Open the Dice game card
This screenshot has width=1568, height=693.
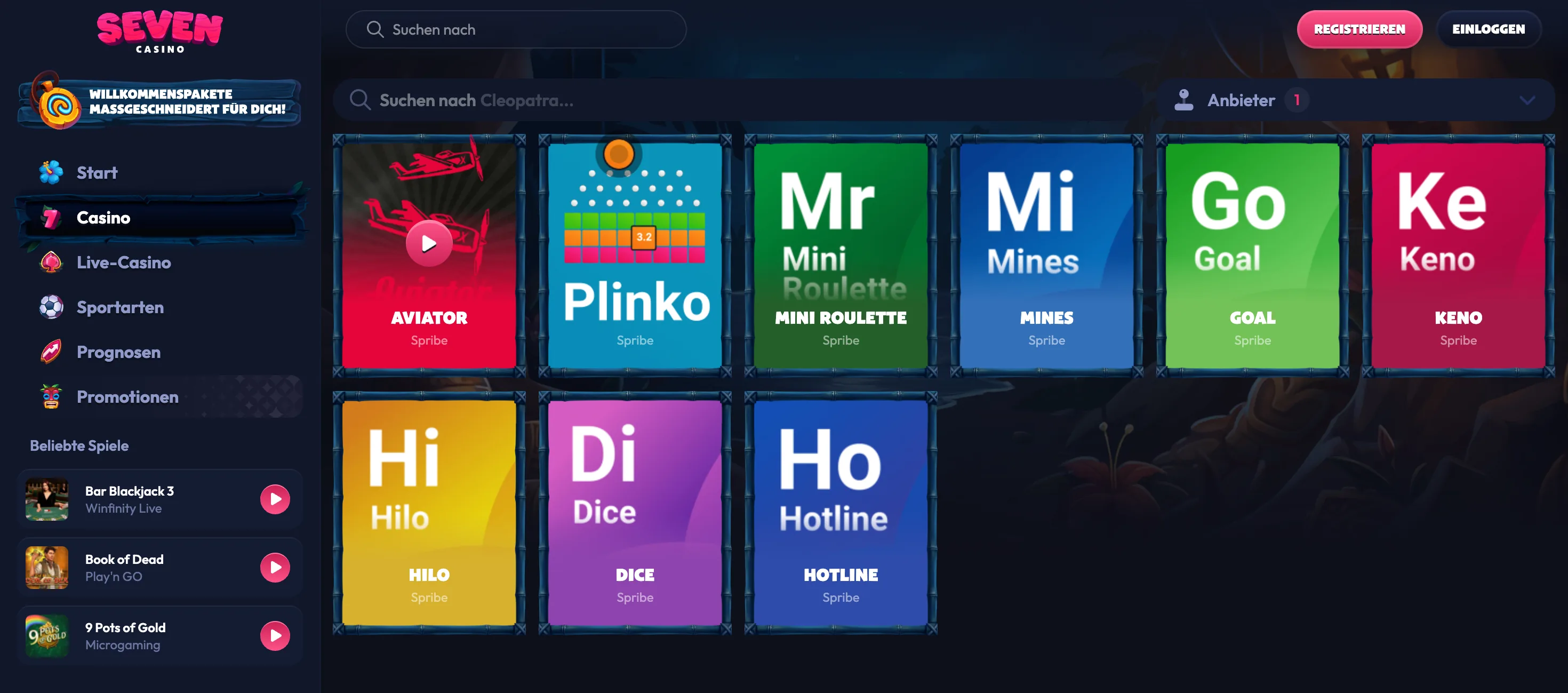pyautogui.click(x=635, y=513)
